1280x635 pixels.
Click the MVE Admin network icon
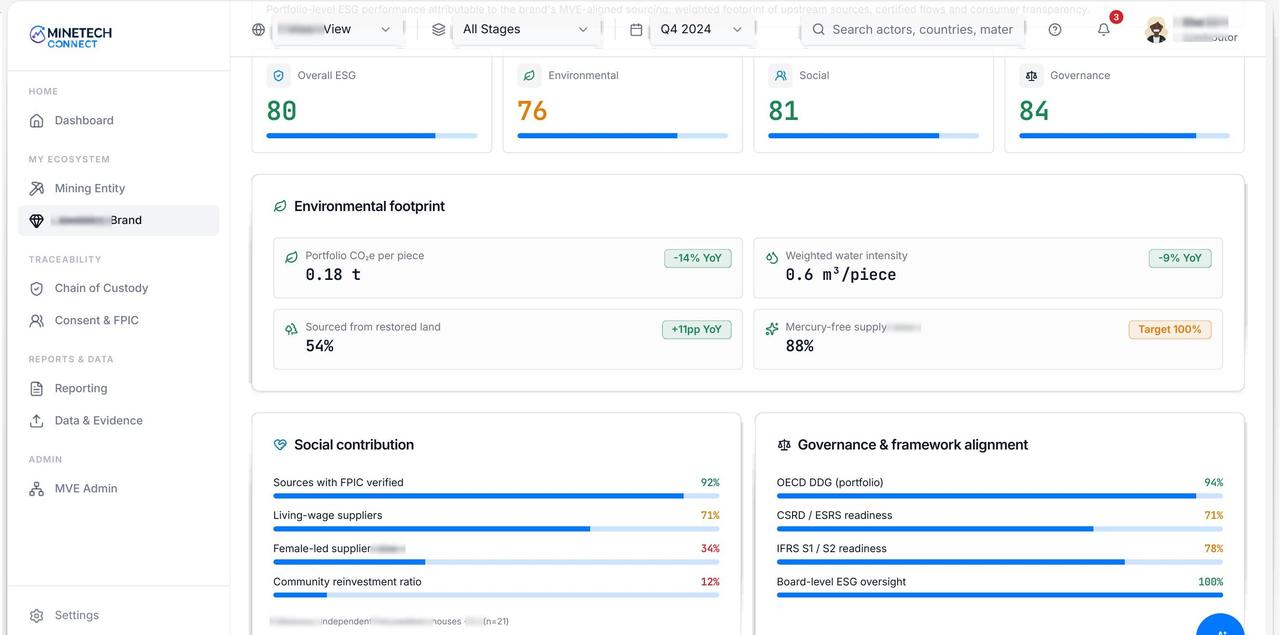point(37,488)
